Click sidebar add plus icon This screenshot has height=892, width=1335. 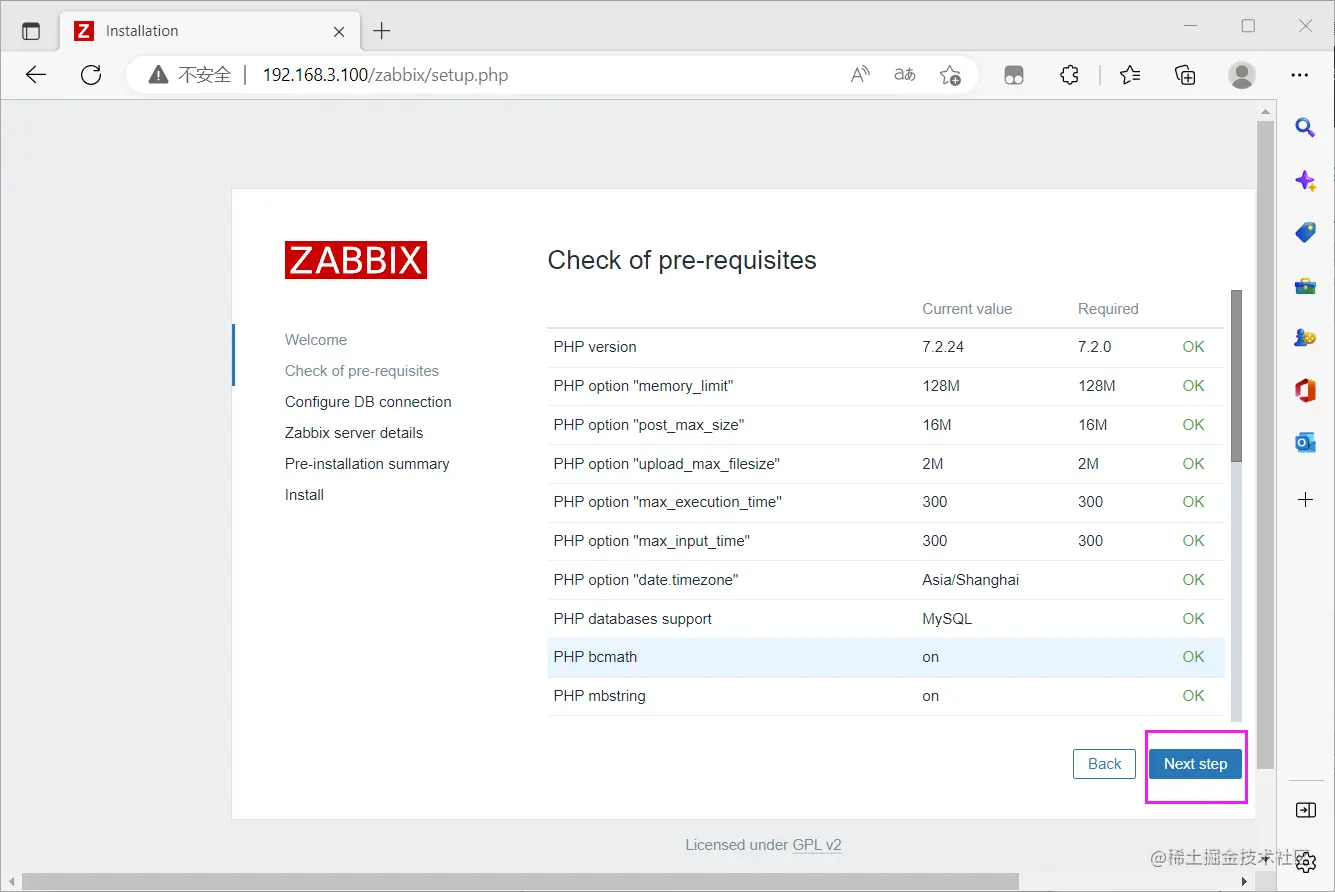pos(1305,499)
